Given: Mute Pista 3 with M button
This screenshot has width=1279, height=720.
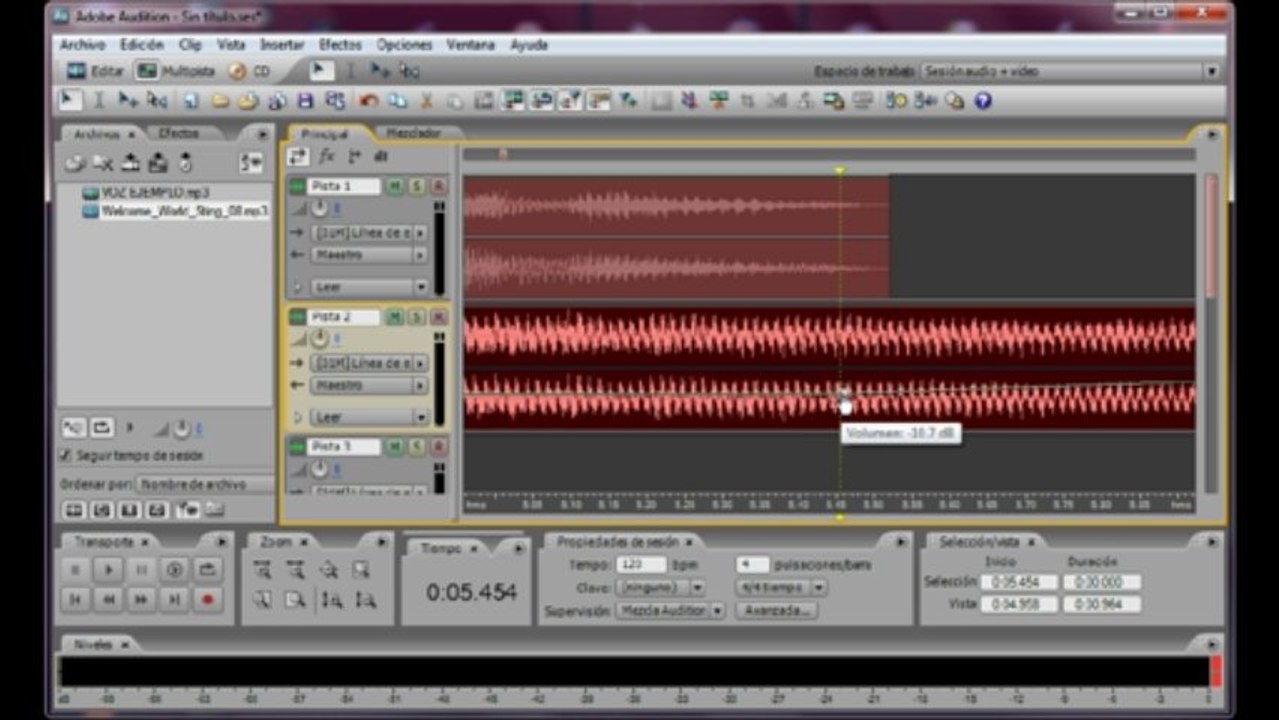Looking at the screenshot, I should point(395,446).
